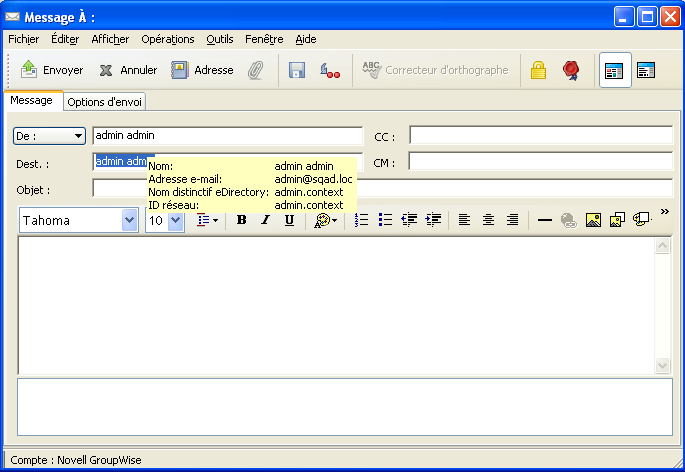
Task: Open the text color palette dropdown
Action: 326,220
